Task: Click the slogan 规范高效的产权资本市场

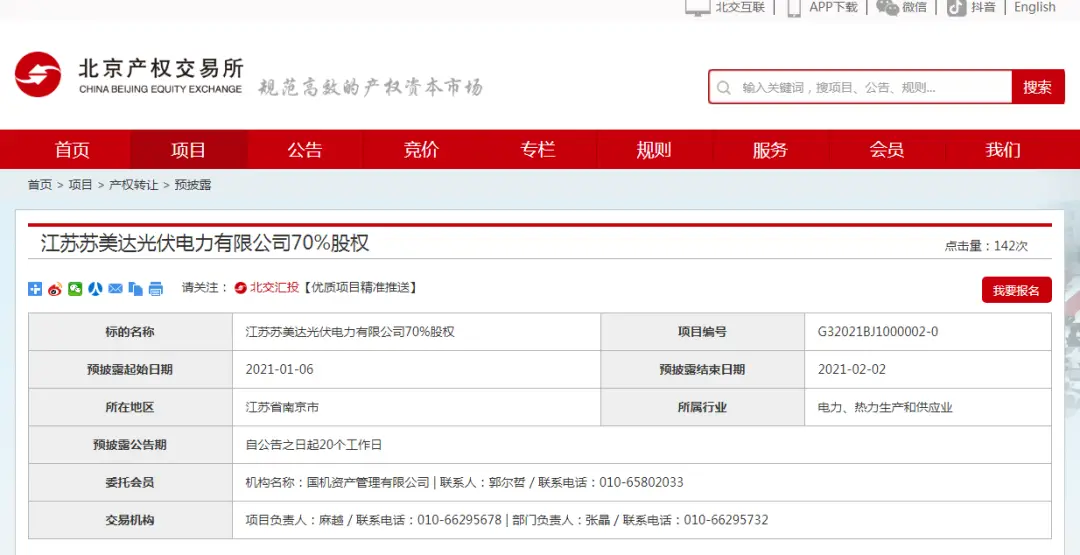Action: pyautogui.click(x=371, y=87)
